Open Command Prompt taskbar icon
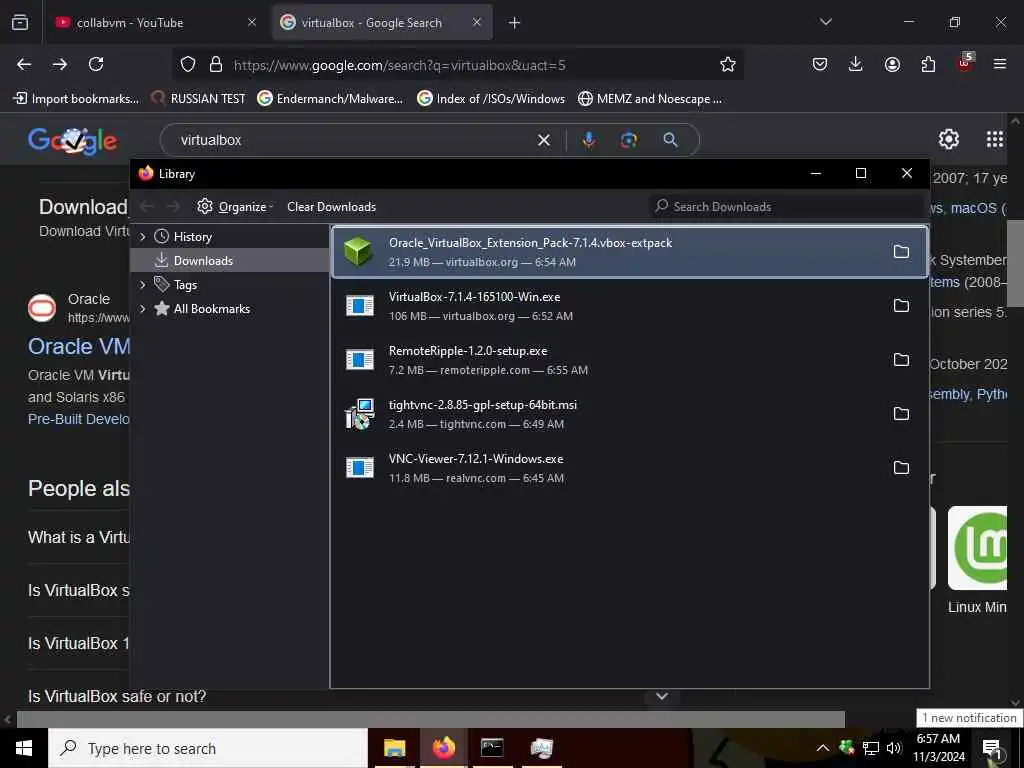Image resolution: width=1024 pixels, height=768 pixels. 492,748
